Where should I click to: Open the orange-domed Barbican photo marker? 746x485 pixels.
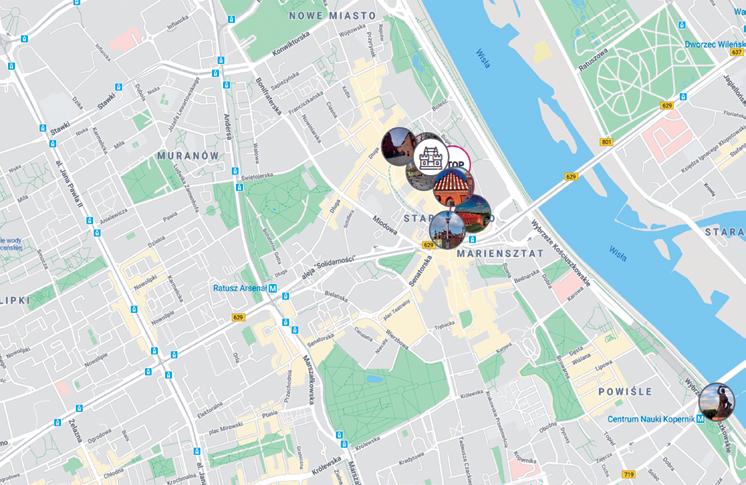tap(453, 187)
